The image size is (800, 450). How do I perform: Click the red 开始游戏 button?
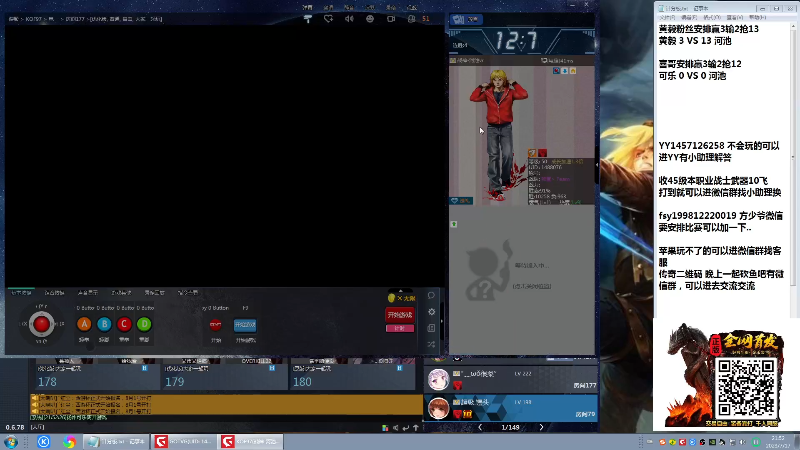(400, 315)
